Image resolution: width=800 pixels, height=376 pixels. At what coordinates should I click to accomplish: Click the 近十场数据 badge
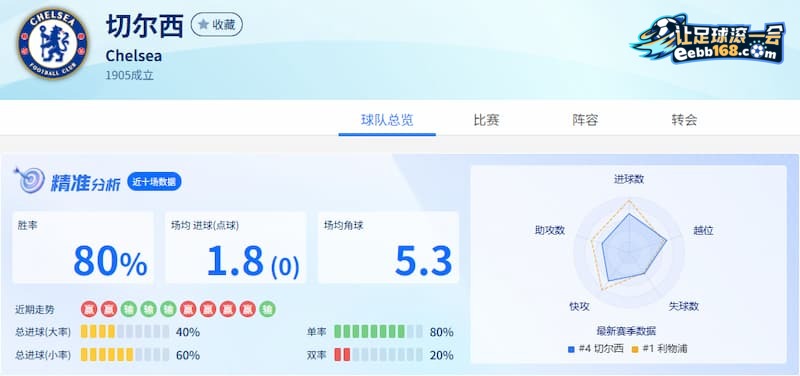coord(154,182)
